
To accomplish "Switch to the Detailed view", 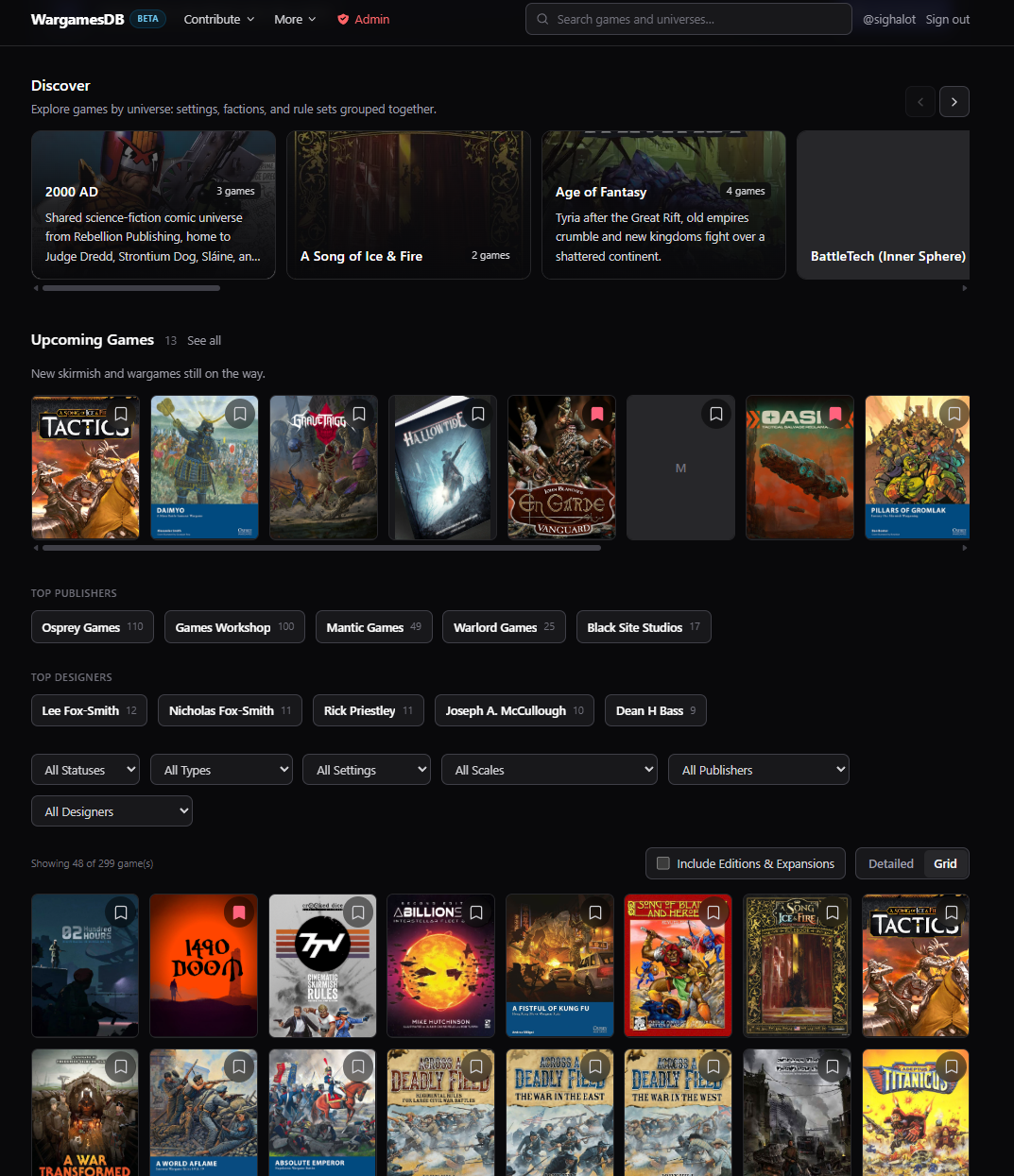I will [890, 863].
